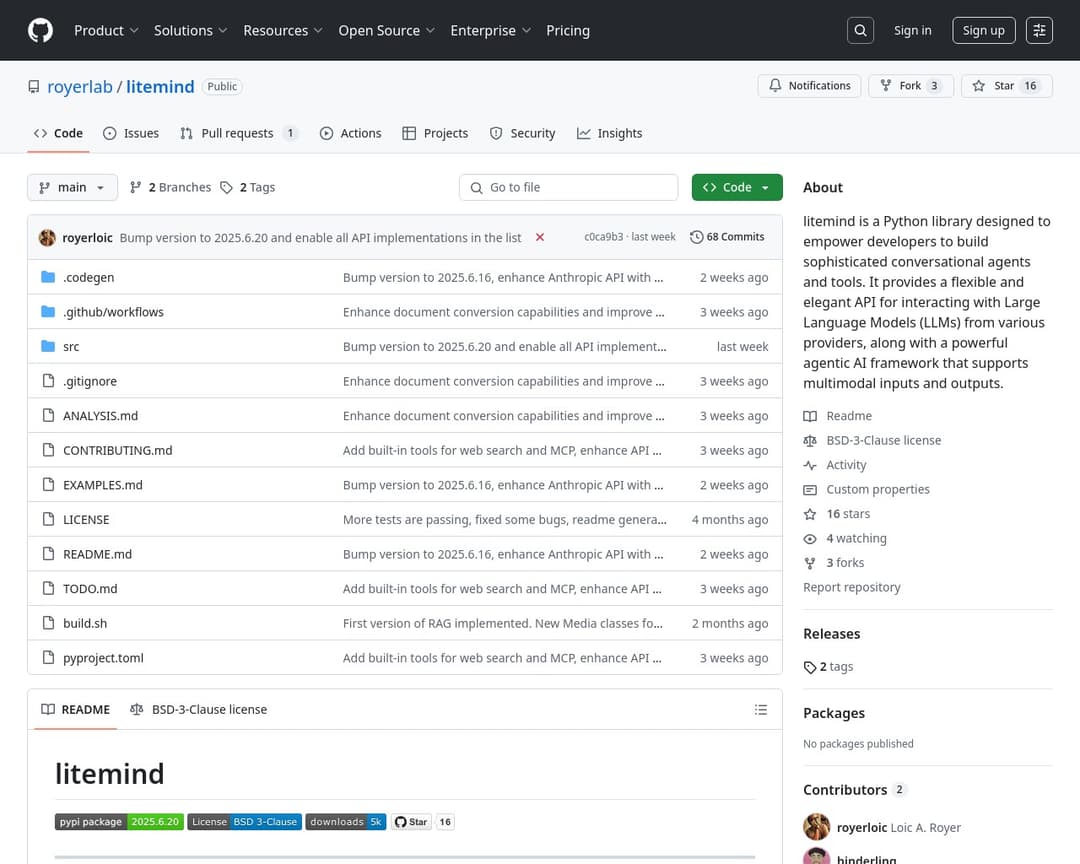Click Report repository link

[x=851, y=587]
